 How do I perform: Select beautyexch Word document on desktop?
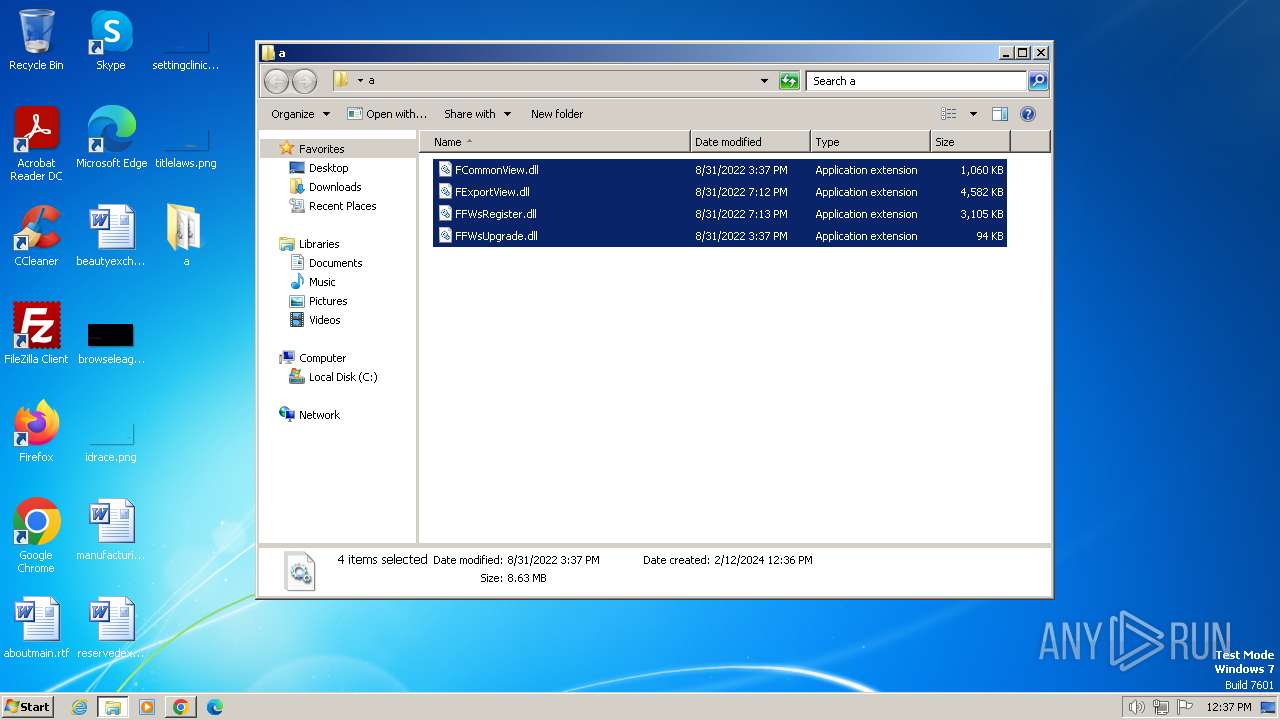[x=111, y=236]
